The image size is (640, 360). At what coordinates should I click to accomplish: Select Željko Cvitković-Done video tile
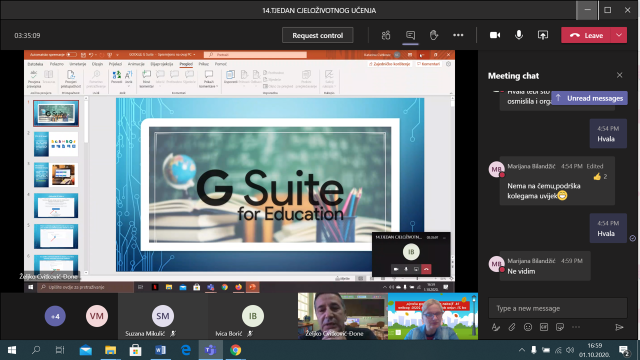(342, 316)
